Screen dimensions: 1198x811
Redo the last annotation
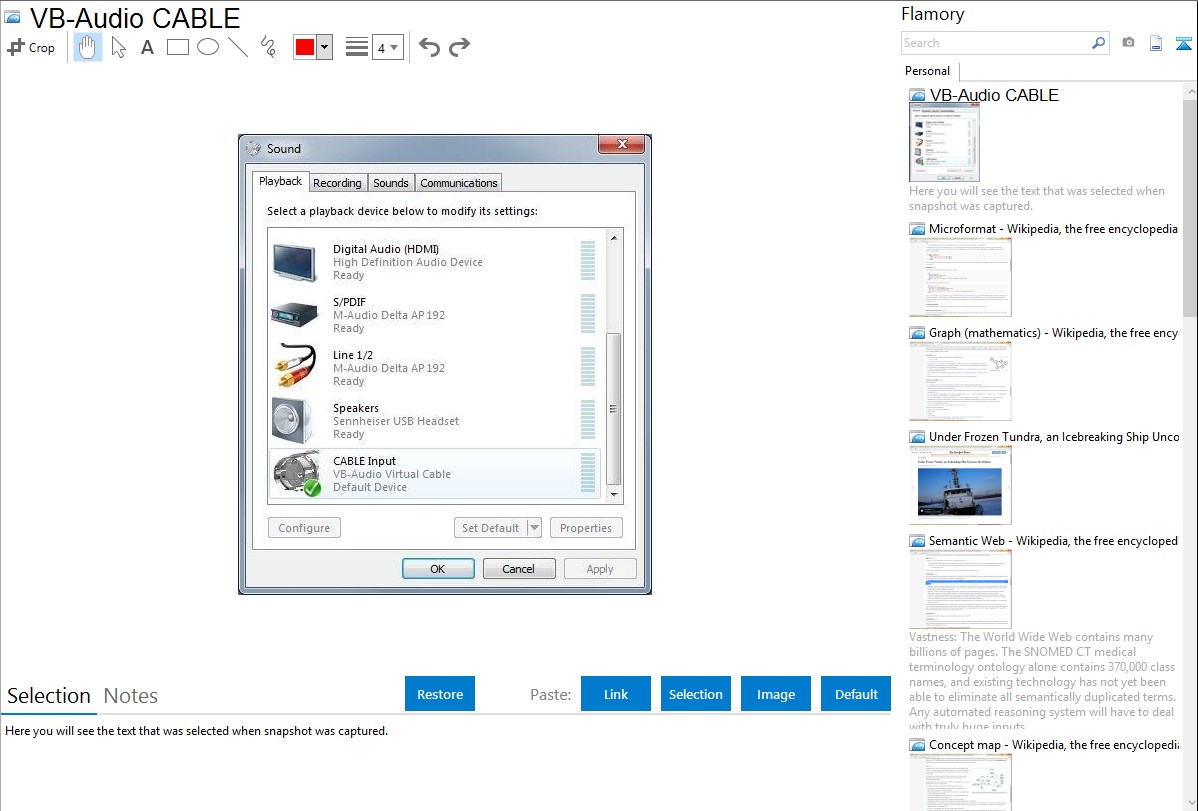pyautogui.click(x=459, y=47)
